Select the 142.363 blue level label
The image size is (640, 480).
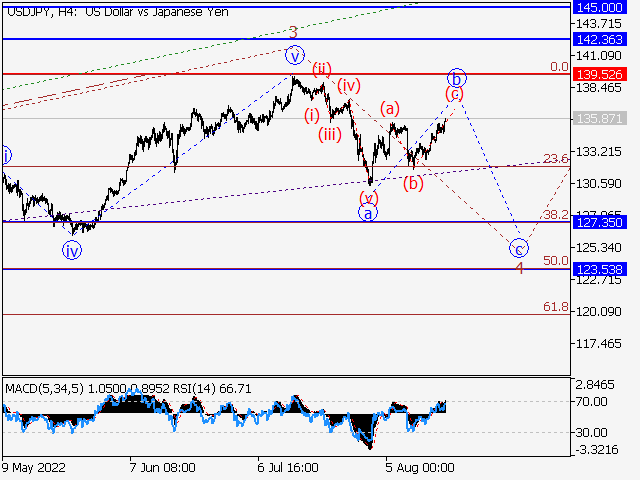click(x=599, y=39)
